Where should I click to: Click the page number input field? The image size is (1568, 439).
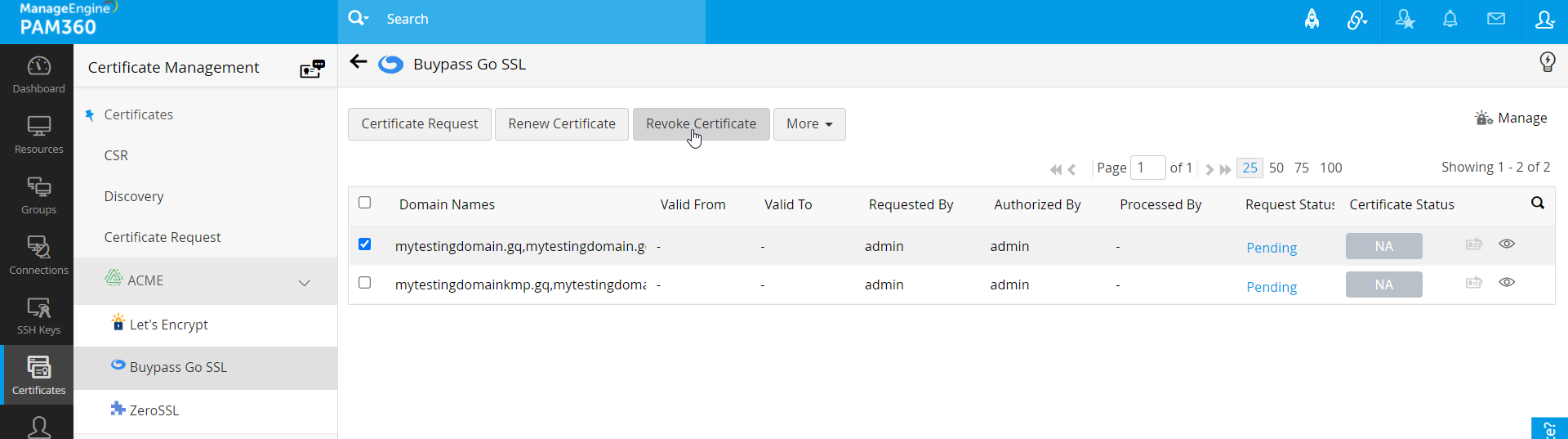(x=1147, y=168)
